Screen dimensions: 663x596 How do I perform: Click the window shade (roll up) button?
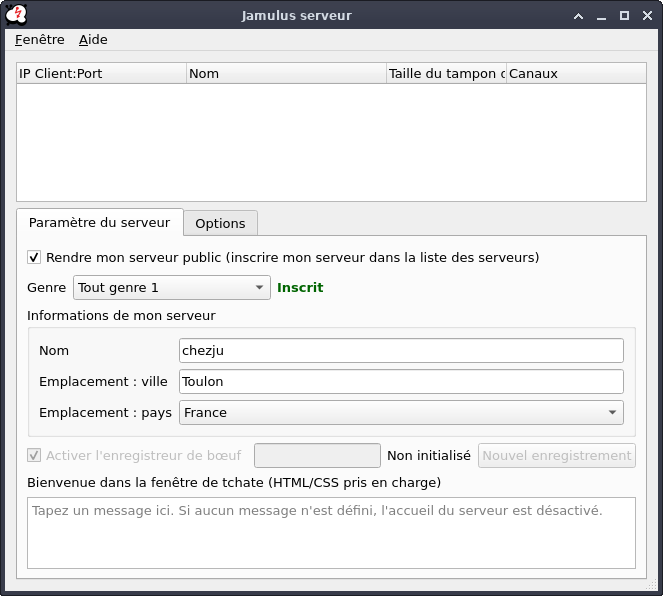(x=578, y=16)
